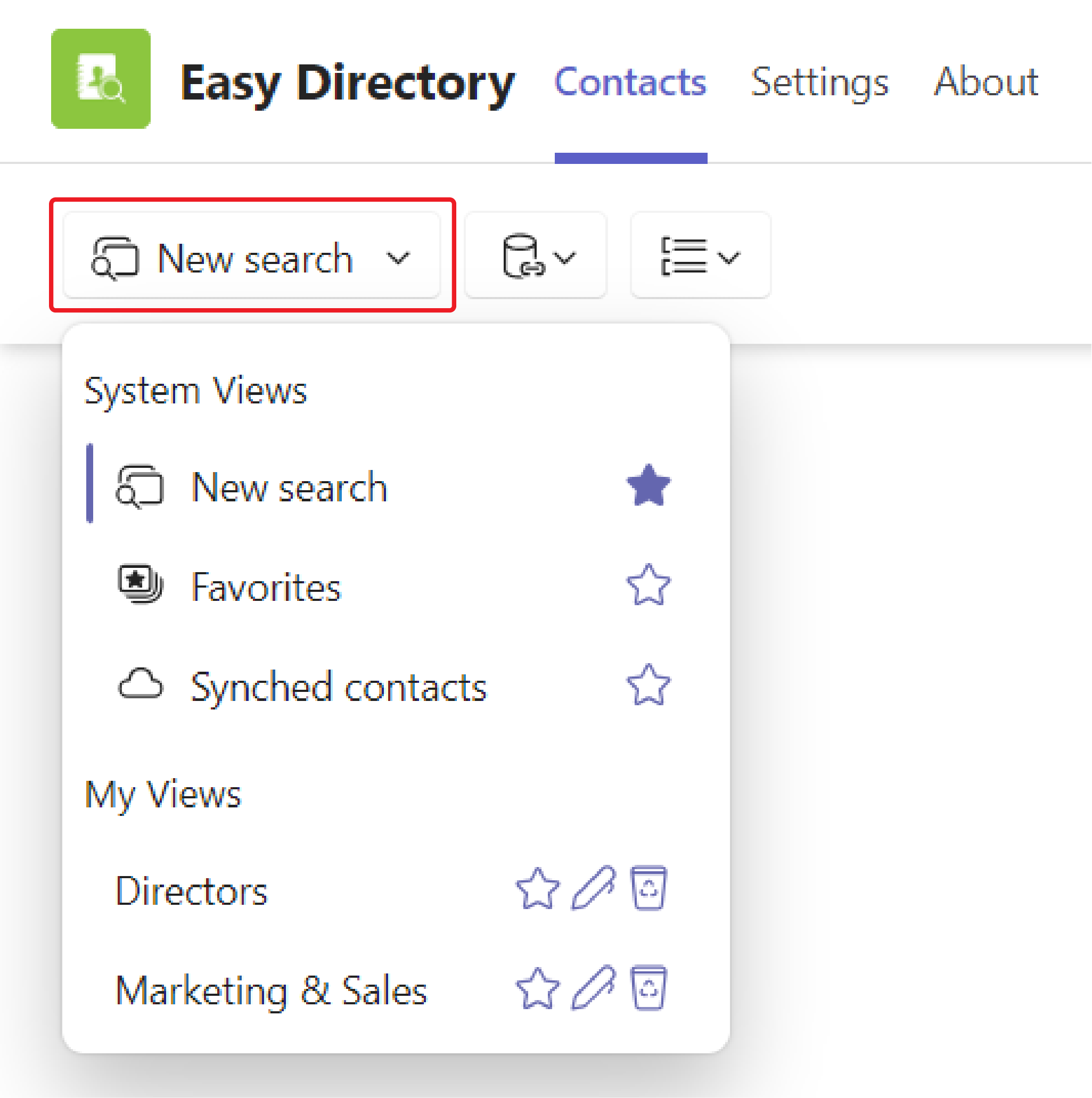Screen dimensions: 1092x1098
Task: Select the Directors view
Action: (191, 890)
